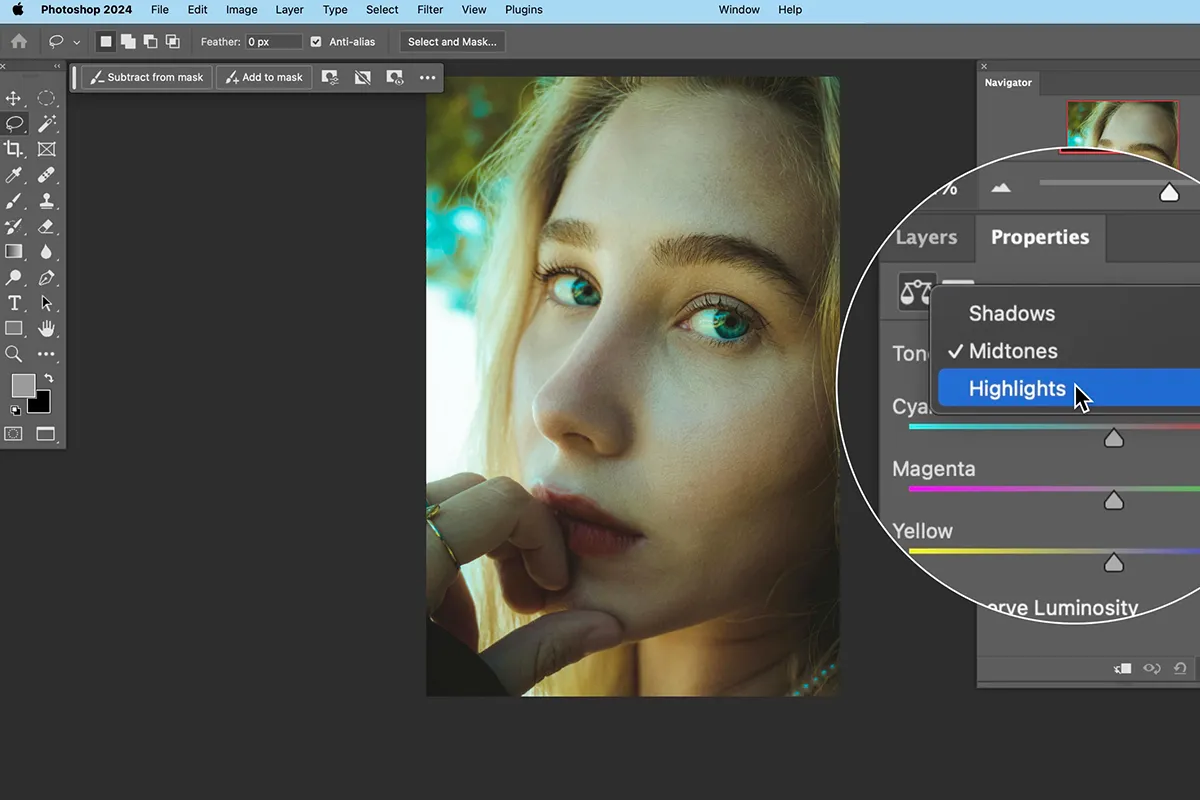
Task: Select the Path Selection arrow tool
Action: coord(46,303)
